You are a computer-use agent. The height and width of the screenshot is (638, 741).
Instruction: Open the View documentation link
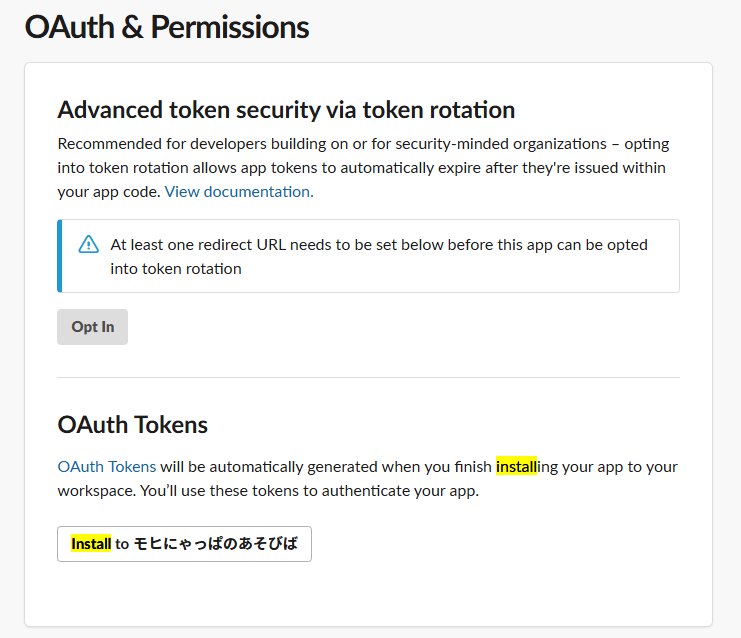(239, 192)
